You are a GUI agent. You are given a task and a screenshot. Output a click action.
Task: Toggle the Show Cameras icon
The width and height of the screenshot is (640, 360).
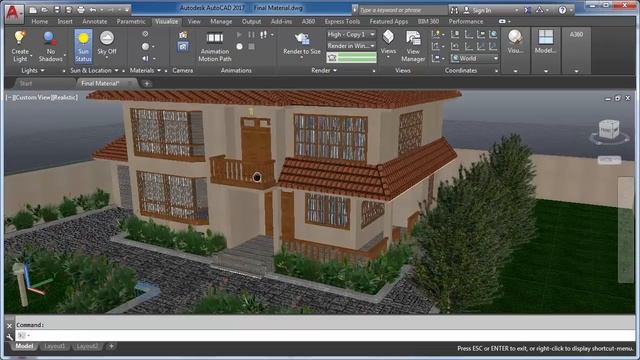click(183, 47)
